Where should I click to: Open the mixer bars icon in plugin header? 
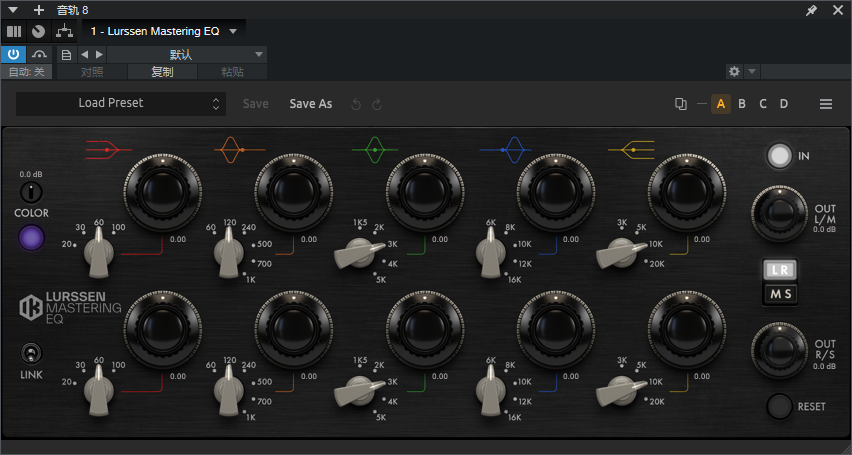point(14,32)
